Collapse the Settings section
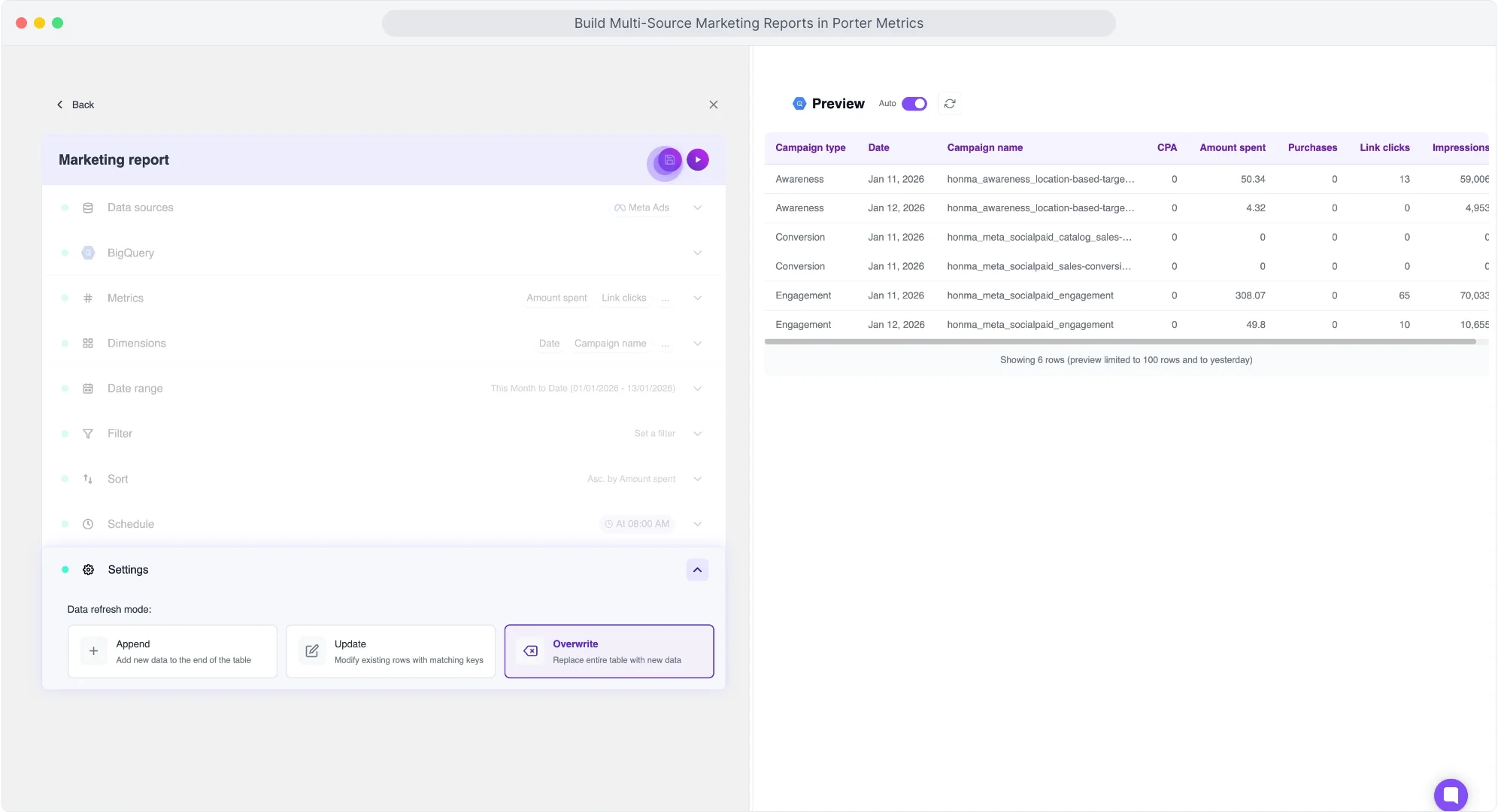Viewport: 1498px width, 812px height. pos(697,569)
